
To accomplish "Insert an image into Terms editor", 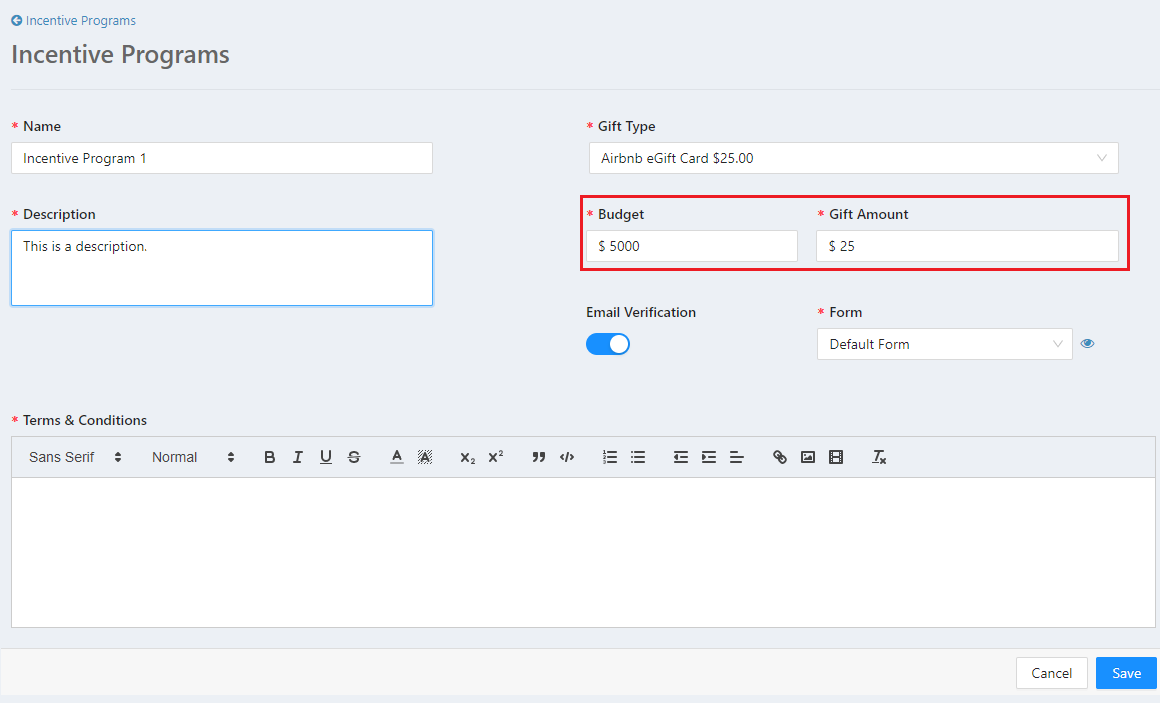I will tap(808, 457).
